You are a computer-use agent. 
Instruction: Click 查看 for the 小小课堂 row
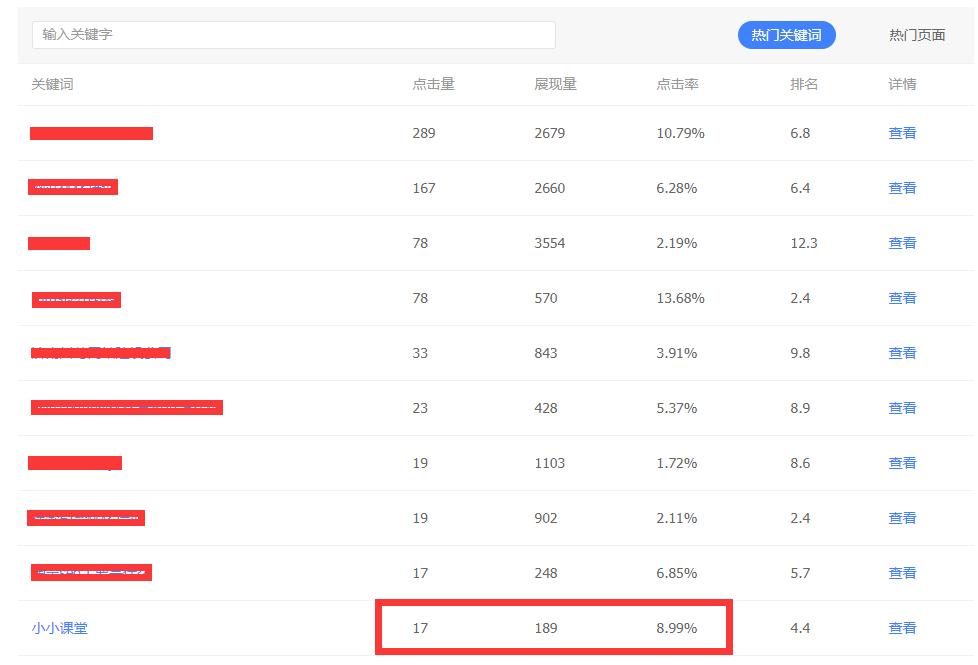[x=901, y=628]
